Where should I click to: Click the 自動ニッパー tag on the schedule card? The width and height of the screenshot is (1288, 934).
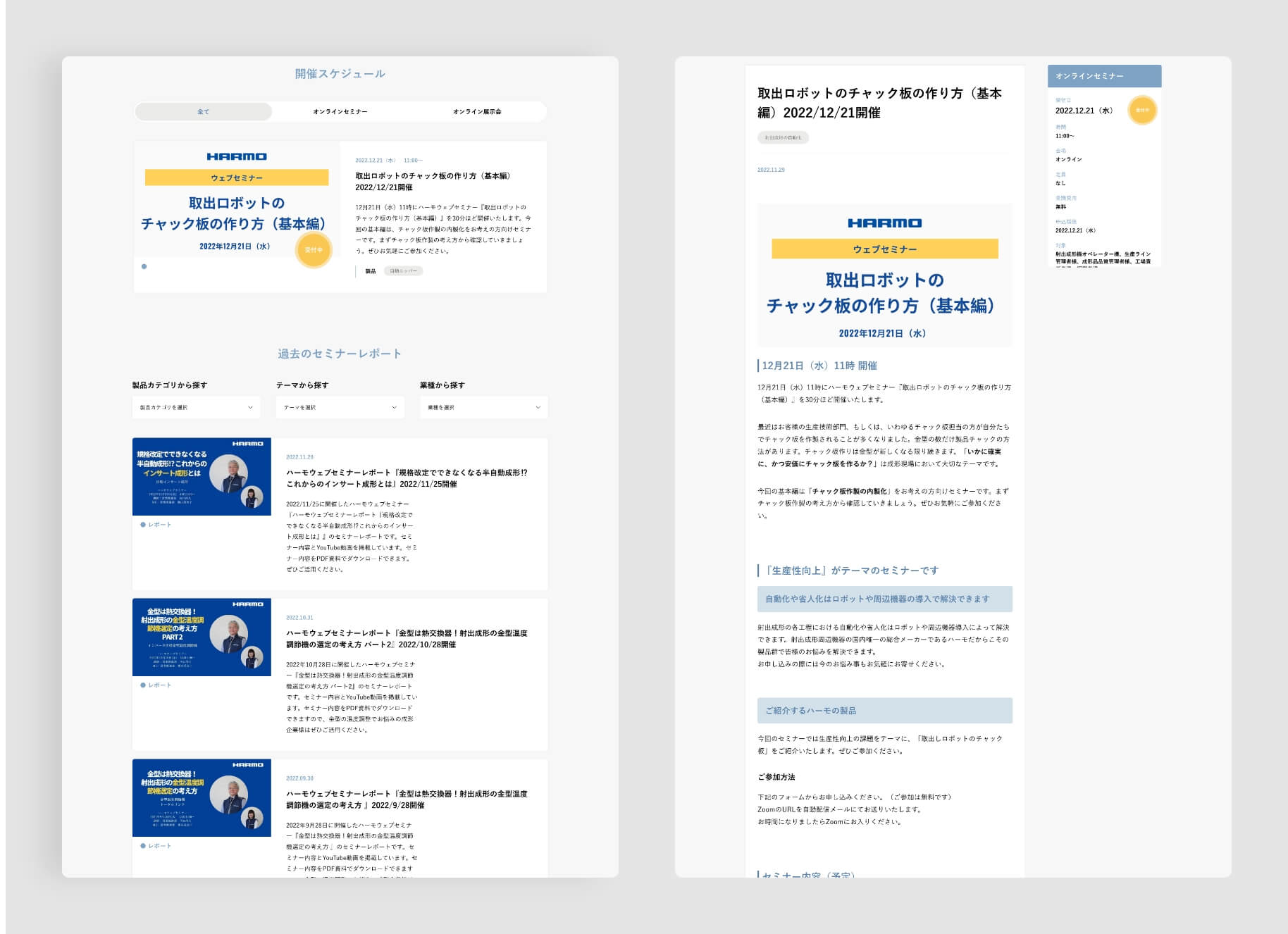pyautogui.click(x=404, y=270)
